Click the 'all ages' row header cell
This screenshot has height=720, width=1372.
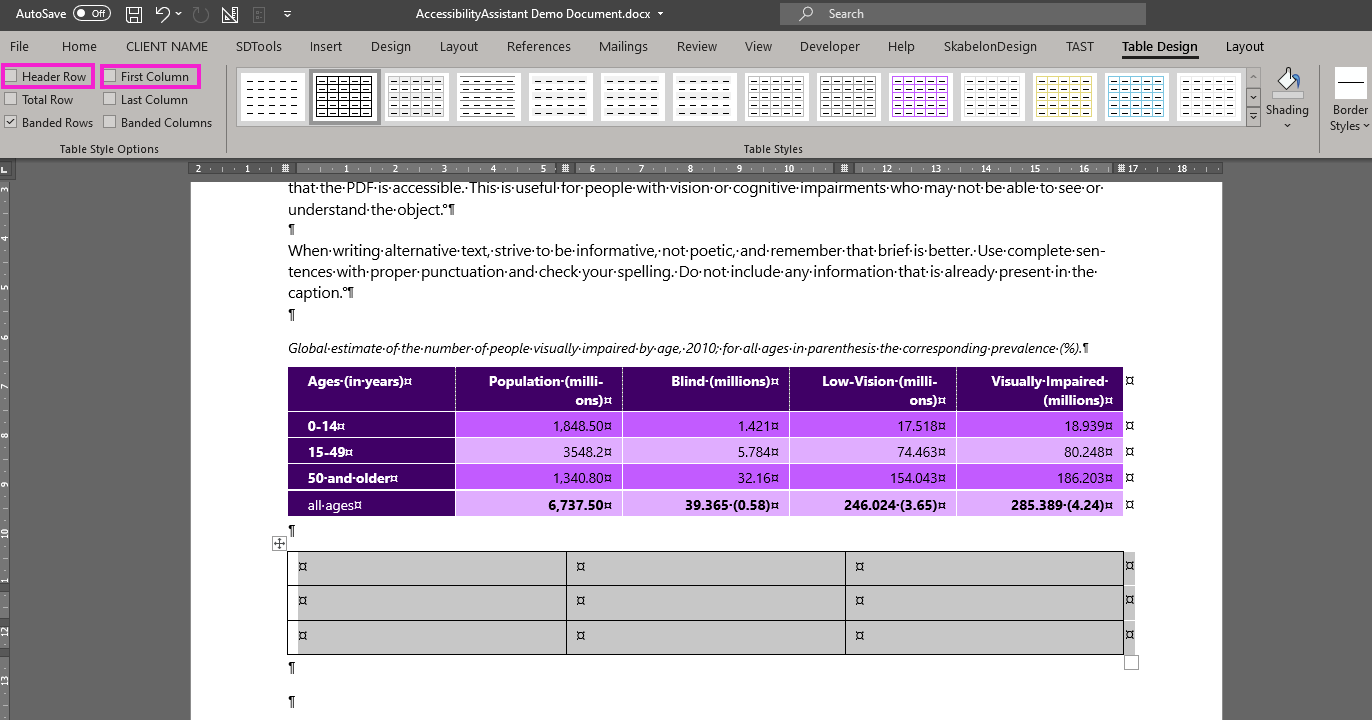(371, 505)
